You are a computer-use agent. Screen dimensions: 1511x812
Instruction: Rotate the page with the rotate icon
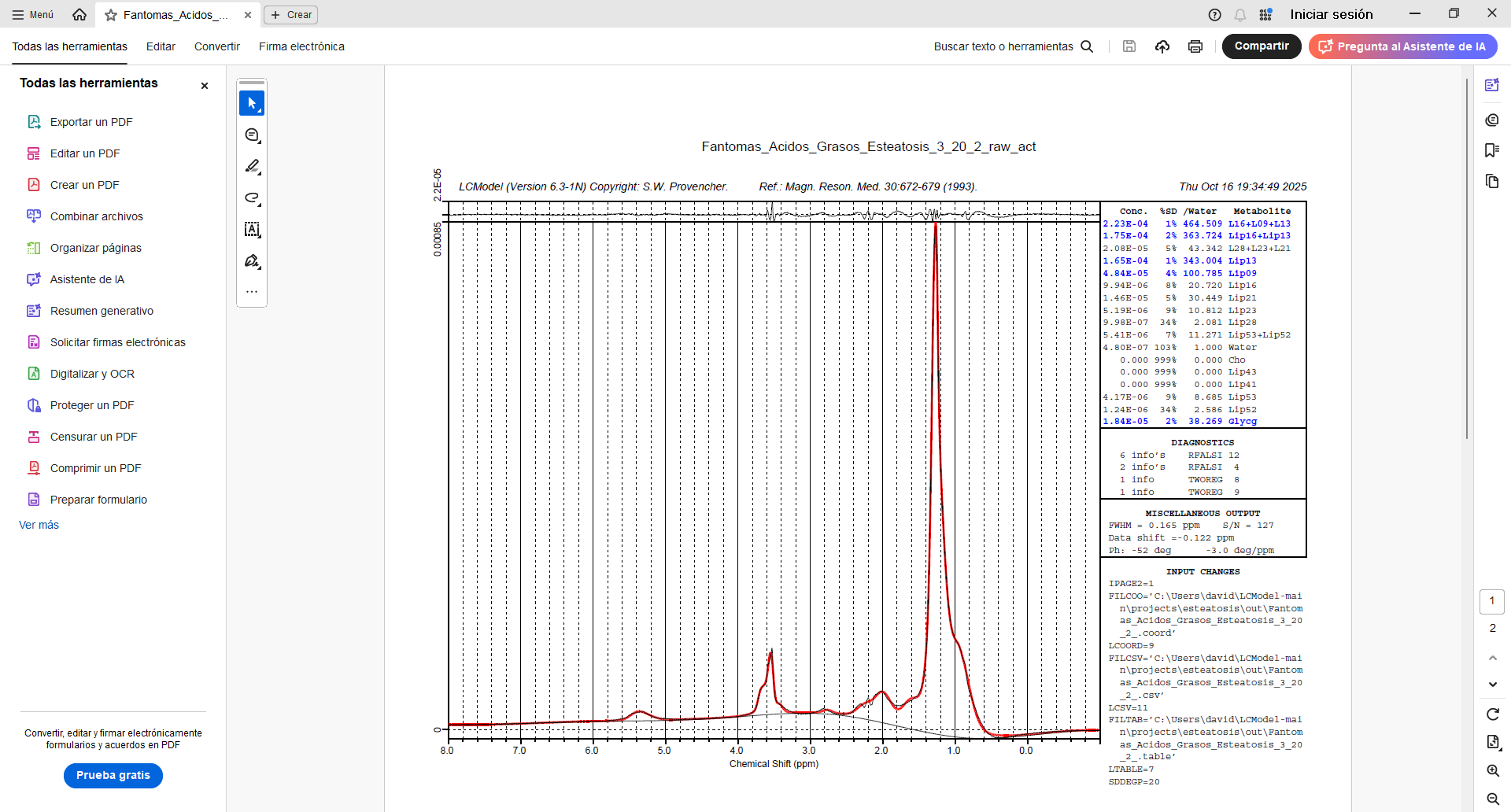click(x=1492, y=714)
